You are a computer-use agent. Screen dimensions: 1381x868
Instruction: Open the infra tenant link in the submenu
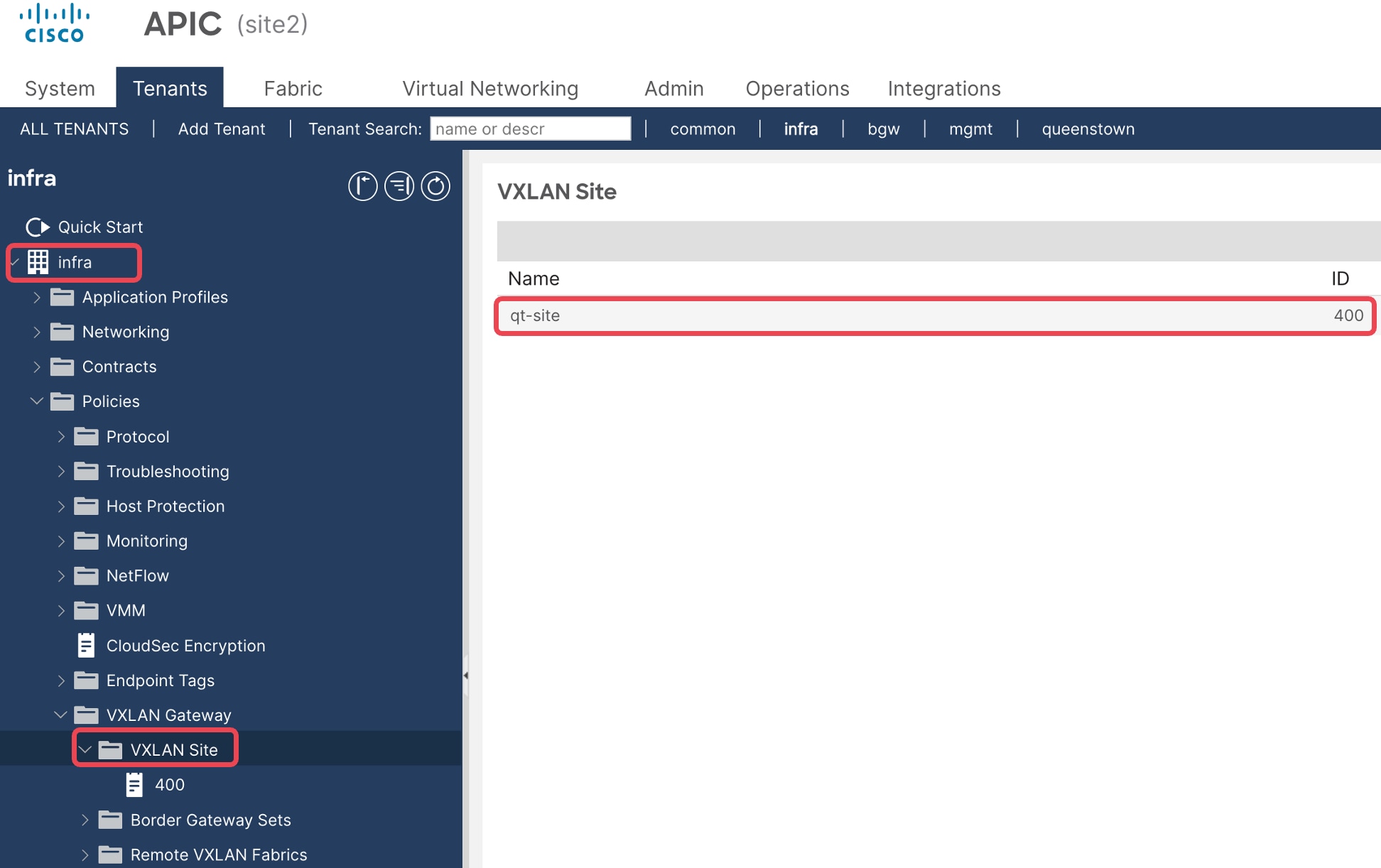[x=801, y=129]
